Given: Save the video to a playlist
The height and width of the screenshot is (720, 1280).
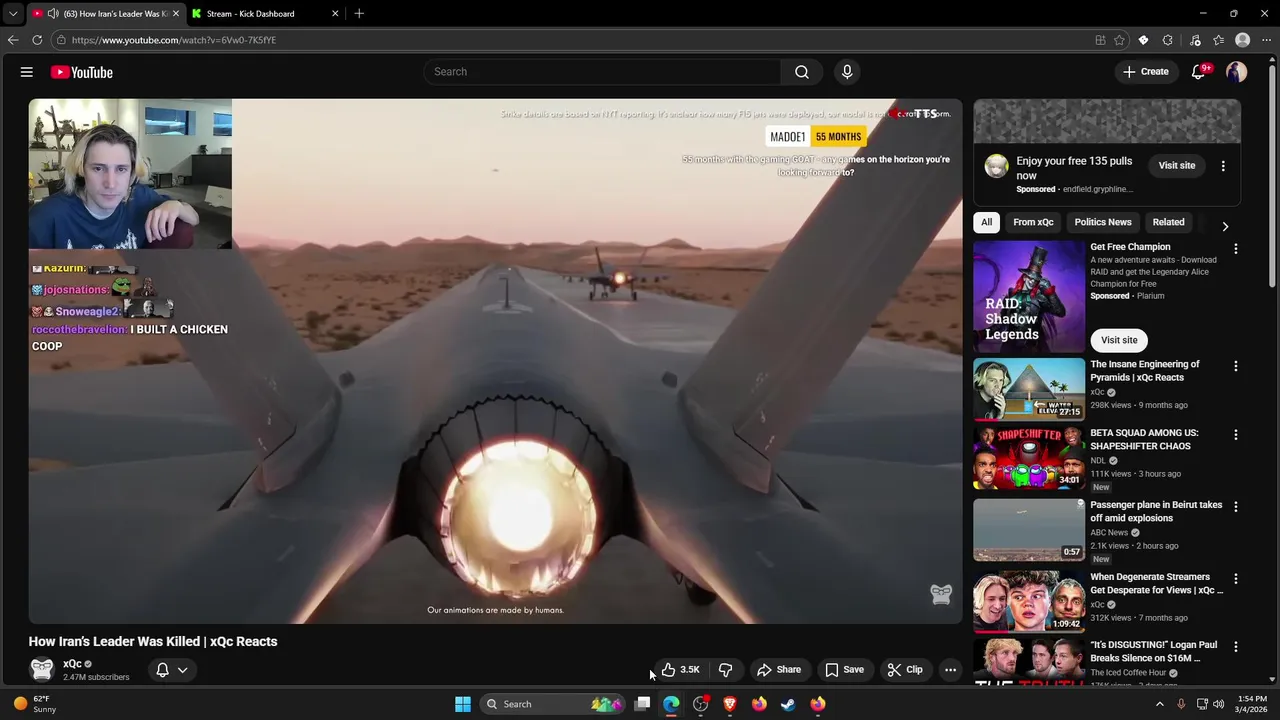Looking at the screenshot, I should (x=845, y=670).
